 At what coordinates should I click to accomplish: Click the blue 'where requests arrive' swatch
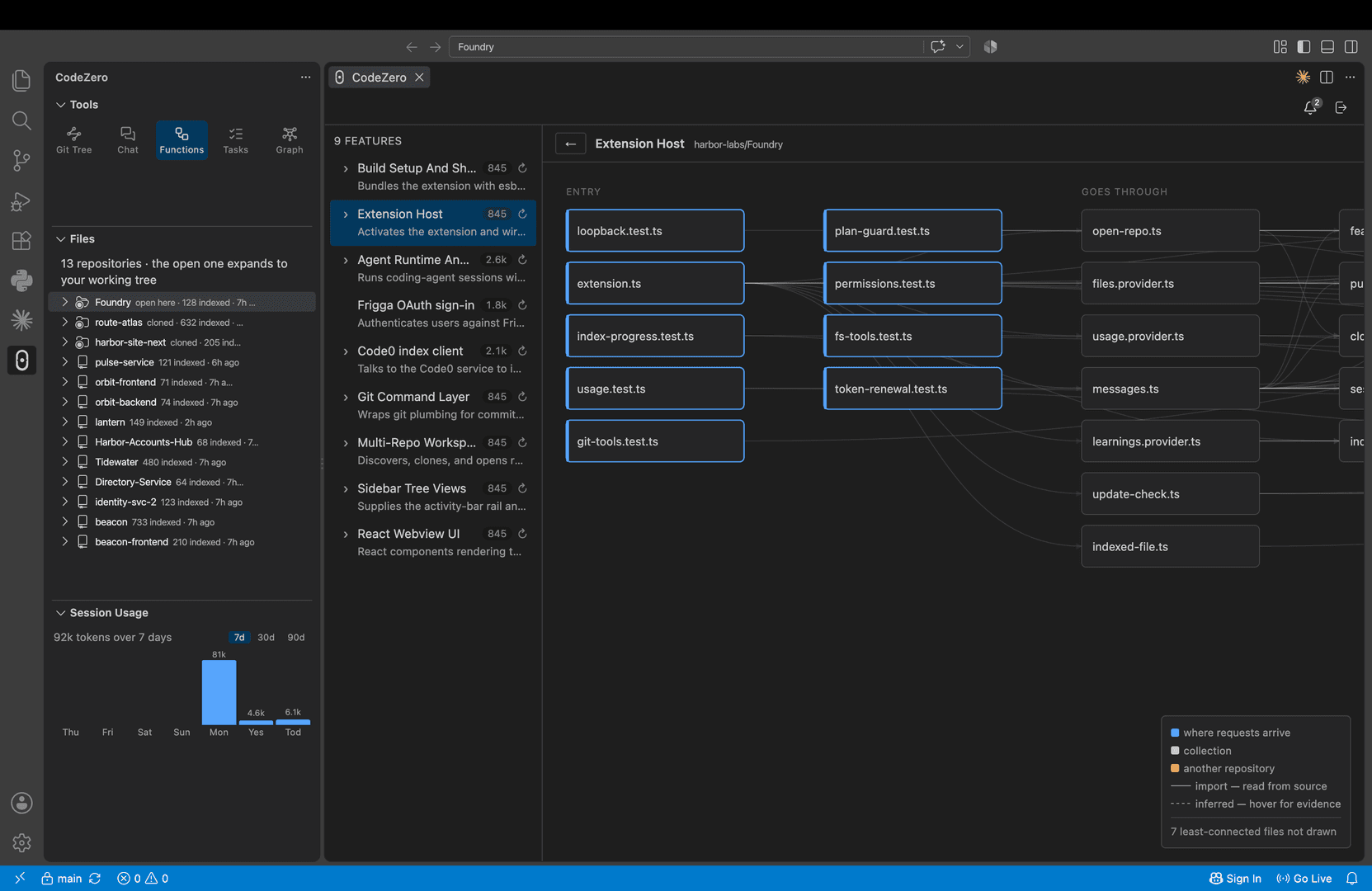1175,733
